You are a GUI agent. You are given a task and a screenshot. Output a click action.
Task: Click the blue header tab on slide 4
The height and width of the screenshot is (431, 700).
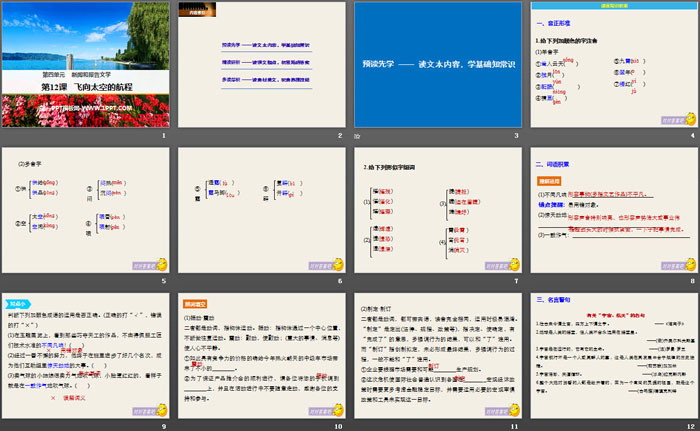(612, 4)
